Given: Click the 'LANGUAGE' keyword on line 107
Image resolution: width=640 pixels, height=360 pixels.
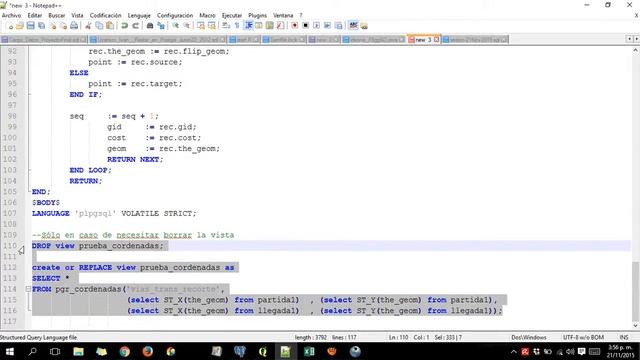Looking at the screenshot, I should [x=51, y=213].
